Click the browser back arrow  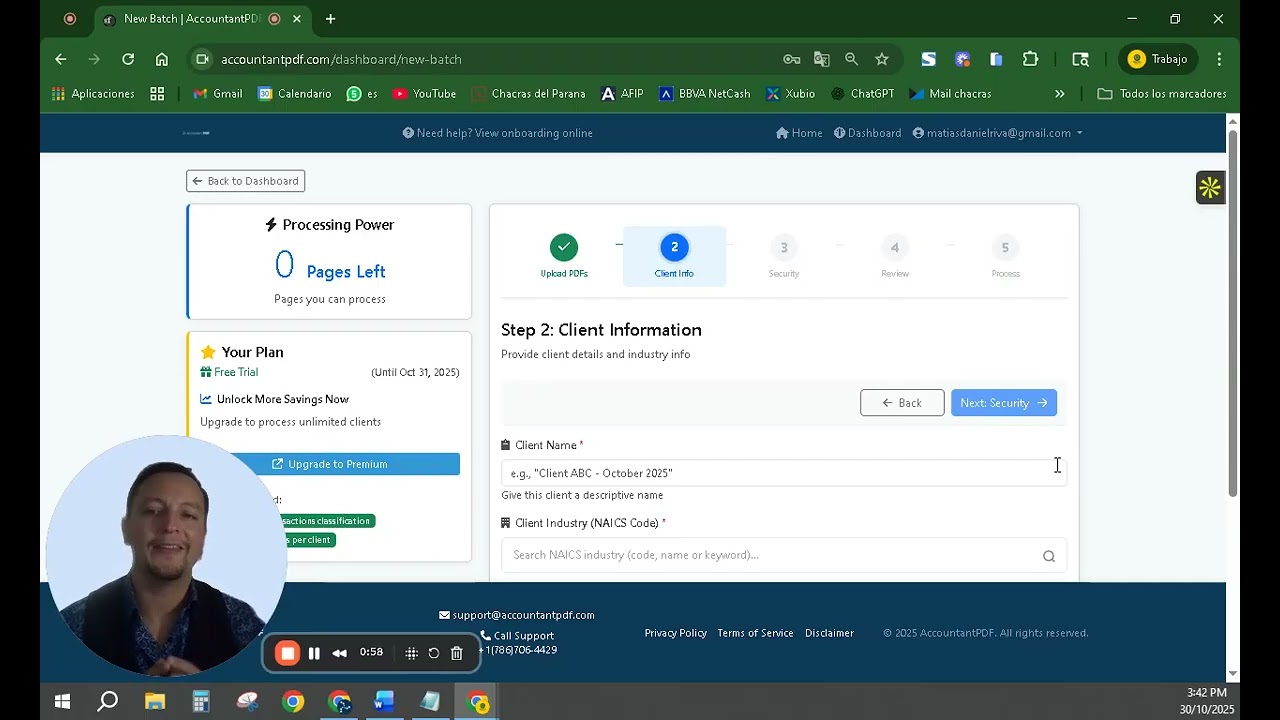(61, 59)
